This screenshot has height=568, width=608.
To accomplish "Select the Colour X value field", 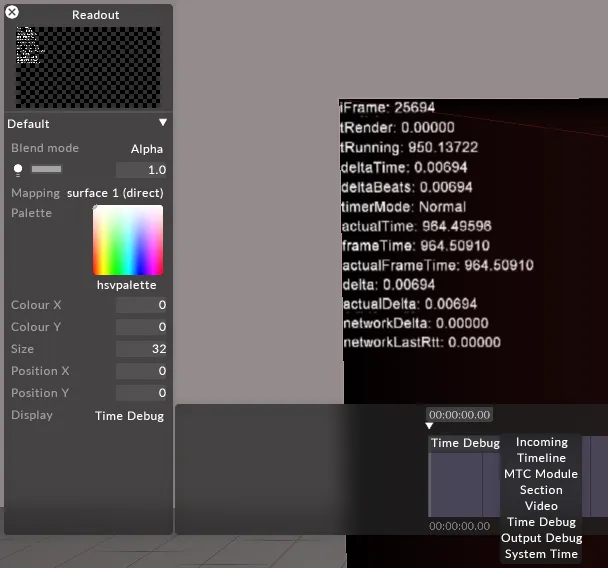I will point(141,305).
